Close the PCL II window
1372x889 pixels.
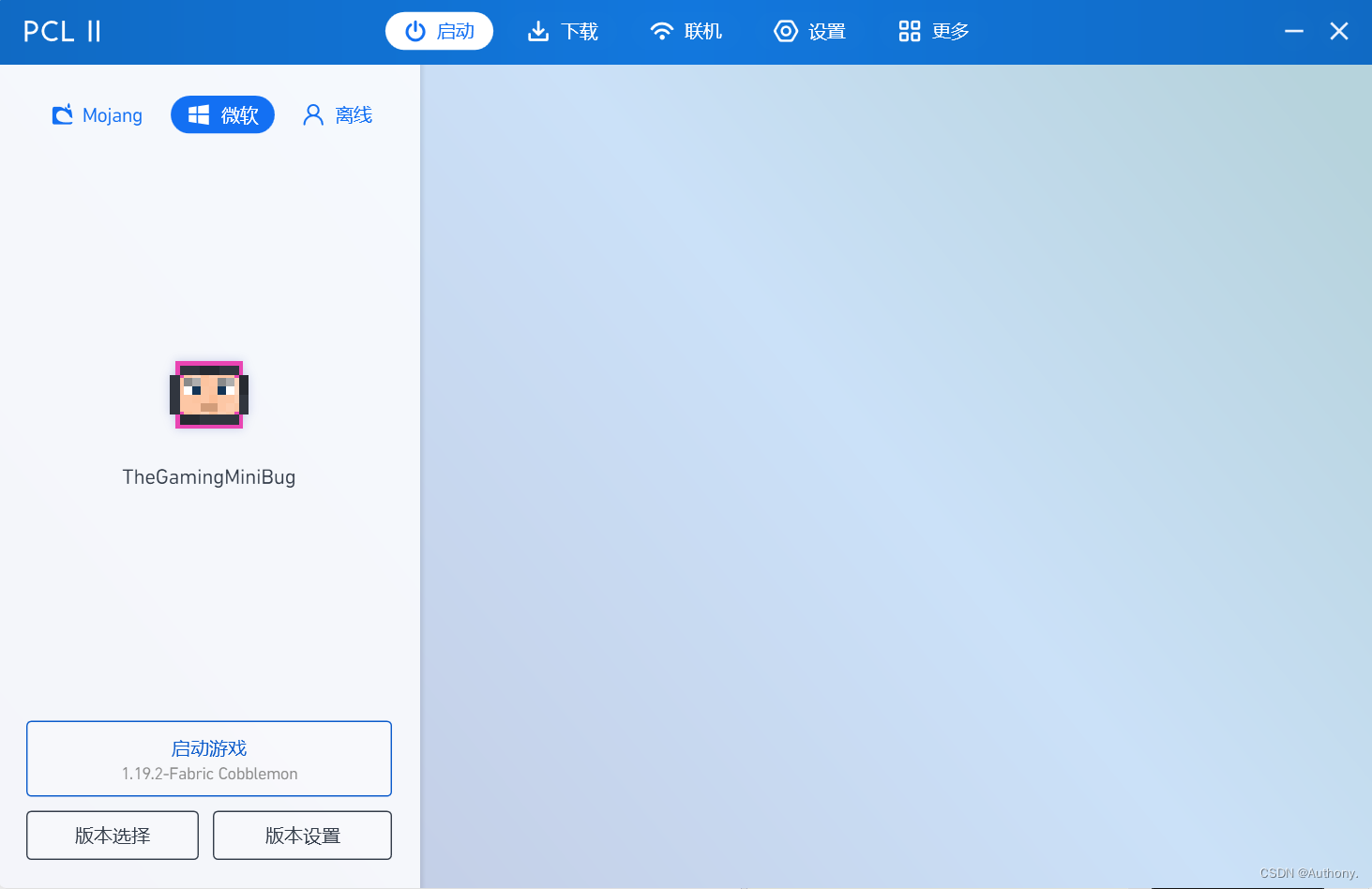[x=1339, y=31]
